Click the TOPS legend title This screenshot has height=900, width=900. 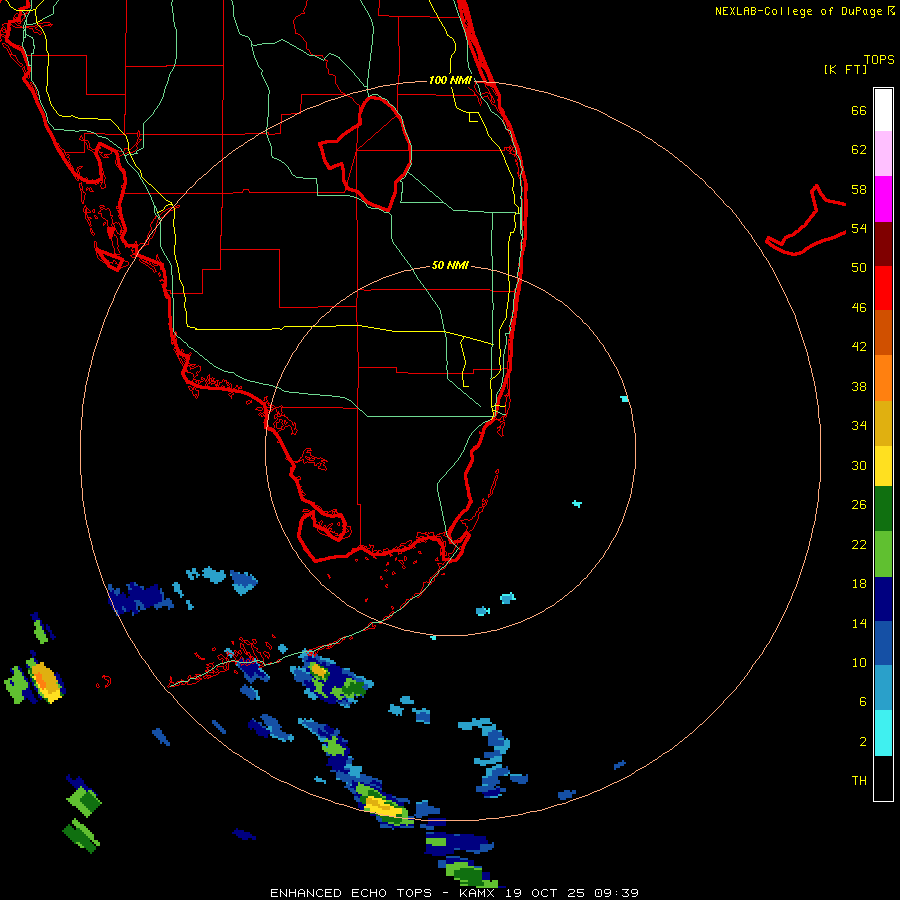(879, 60)
